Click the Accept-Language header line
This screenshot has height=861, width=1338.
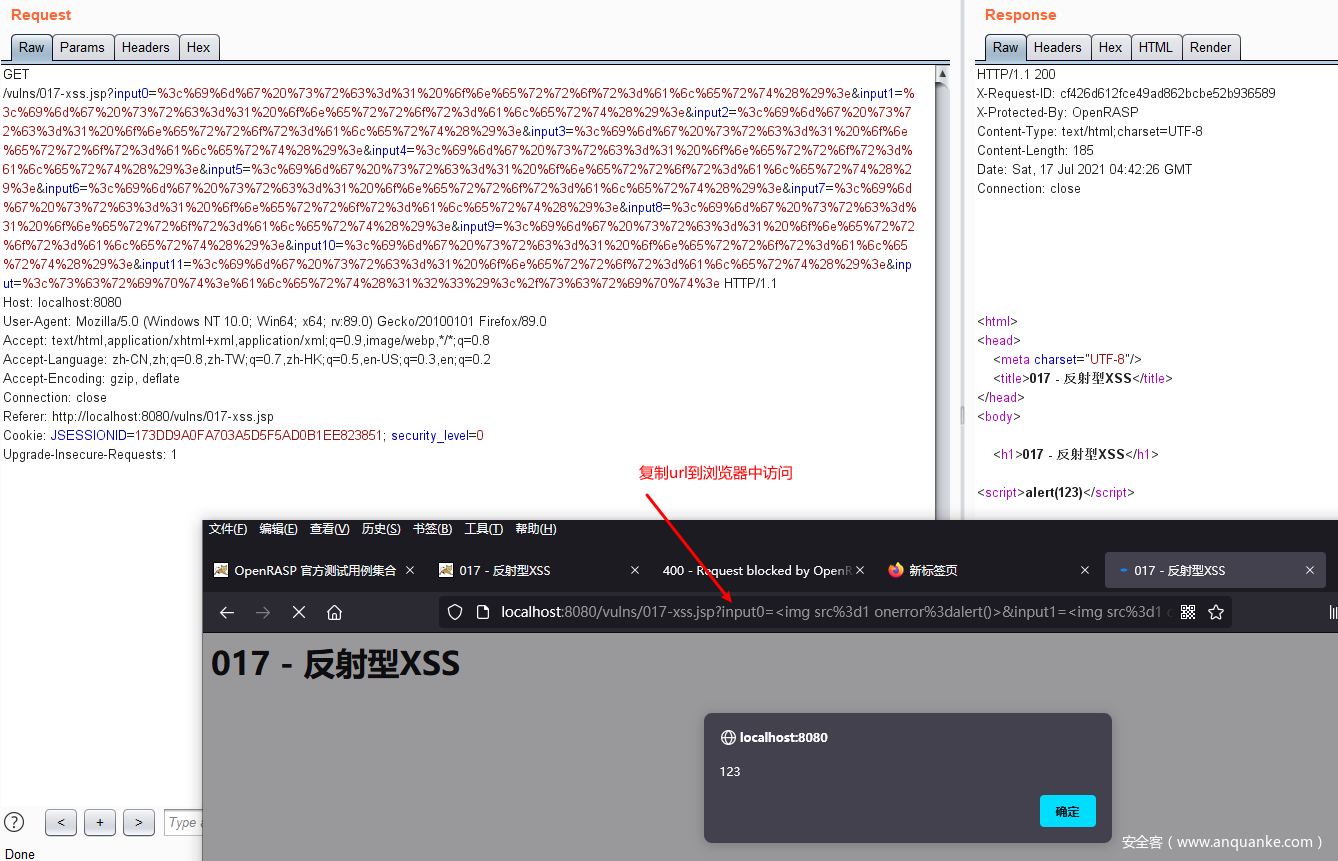[247, 360]
